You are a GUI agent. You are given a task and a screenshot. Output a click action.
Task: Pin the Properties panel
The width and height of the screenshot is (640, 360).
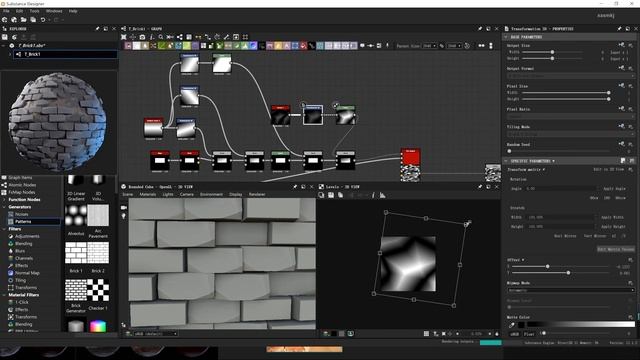pos(619,29)
